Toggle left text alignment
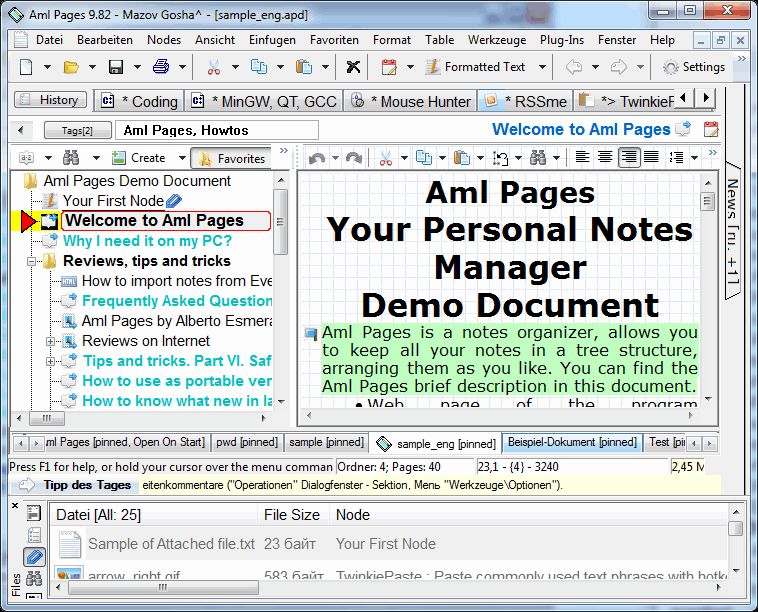This screenshot has width=758, height=612. [583, 158]
